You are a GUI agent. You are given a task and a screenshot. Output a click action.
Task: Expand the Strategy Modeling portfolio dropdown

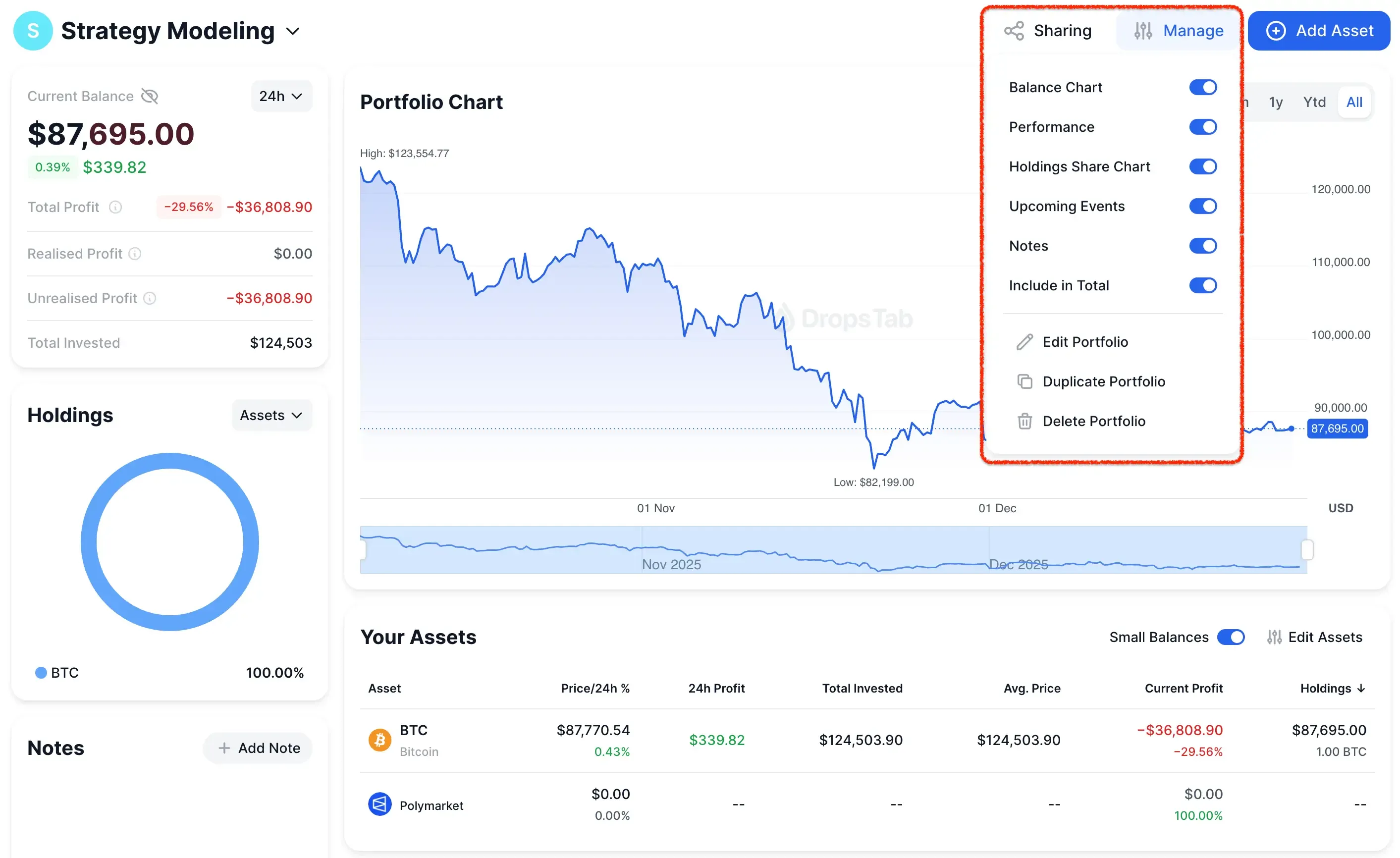[x=293, y=31]
